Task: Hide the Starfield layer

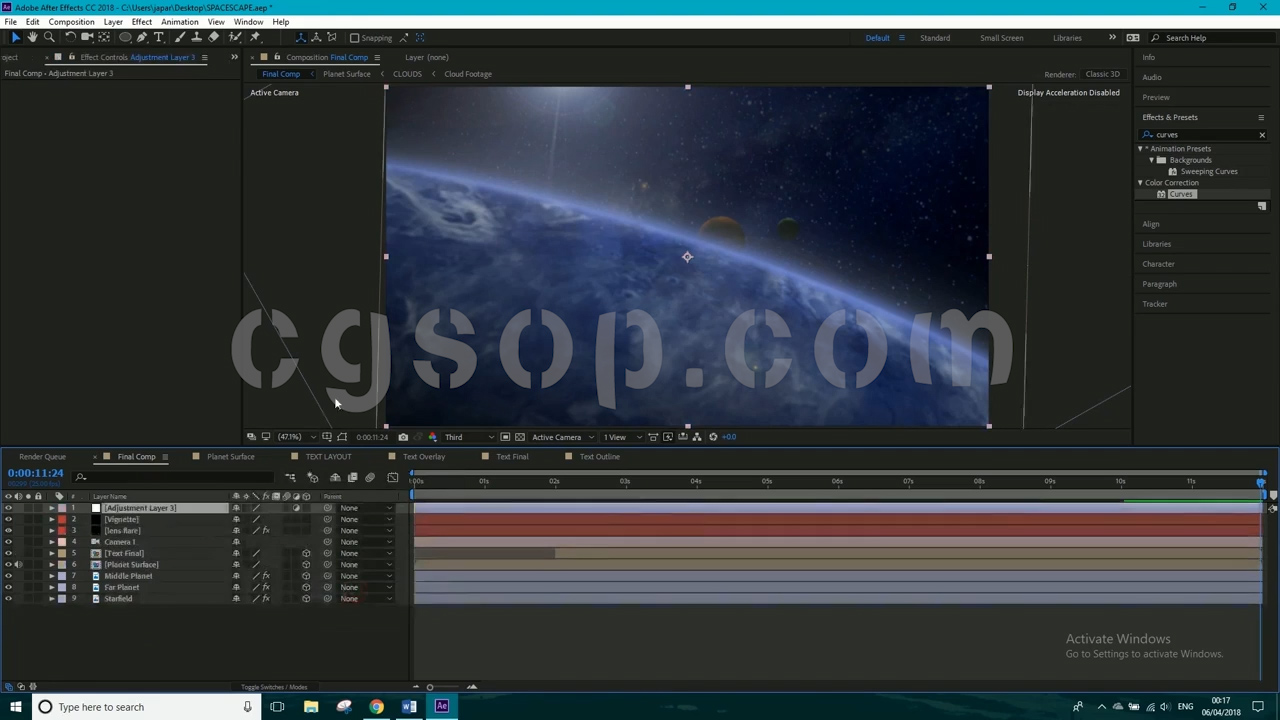Action: [x=8, y=599]
